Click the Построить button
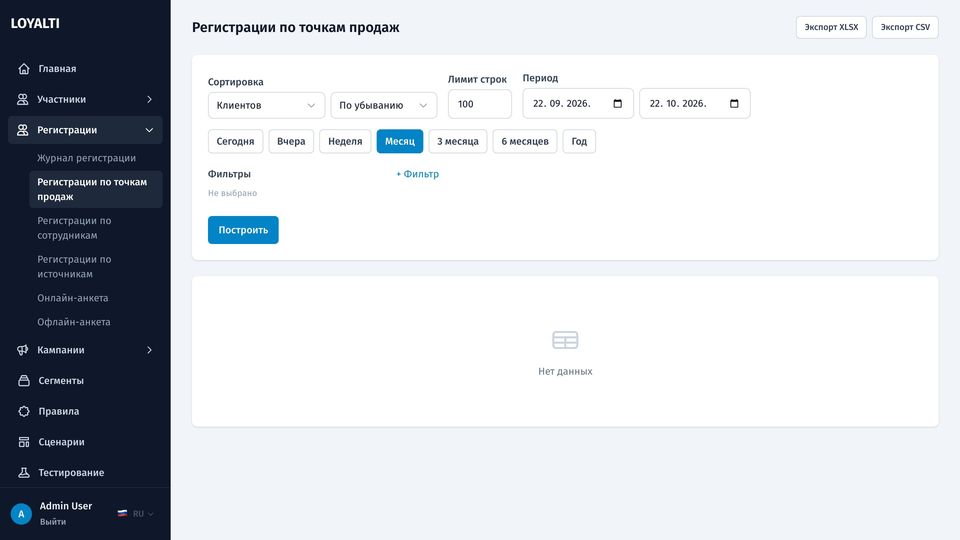The image size is (960, 540). click(x=243, y=230)
